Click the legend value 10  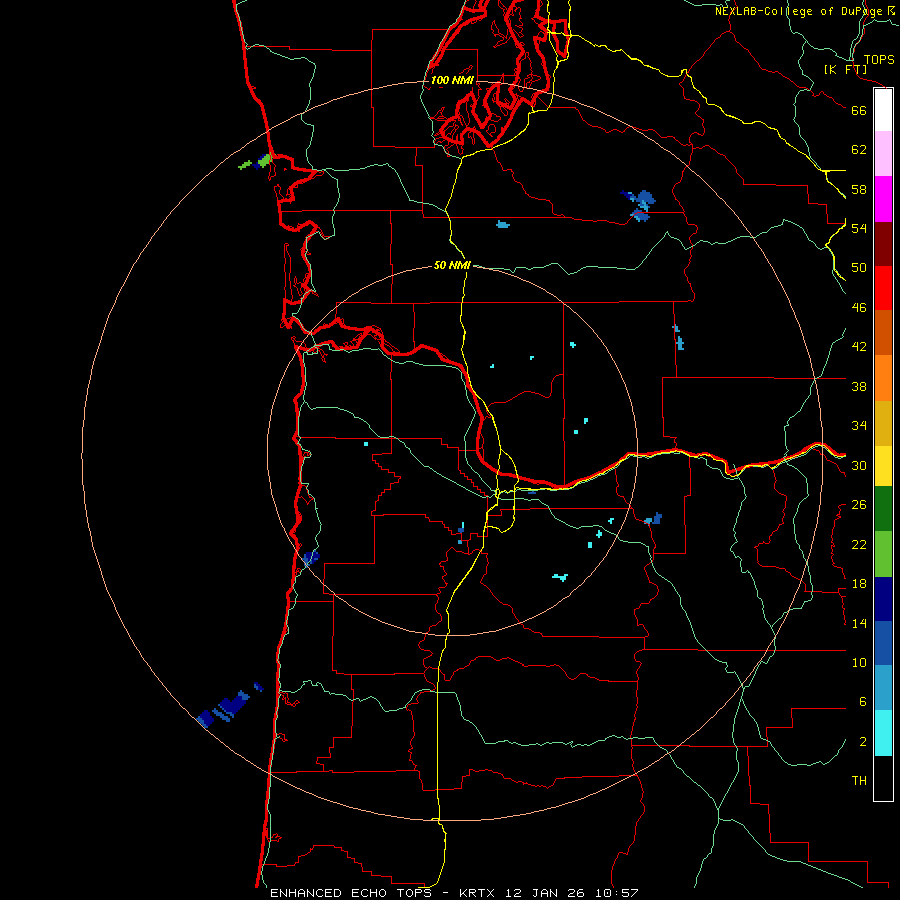pyautogui.click(x=859, y=663)
